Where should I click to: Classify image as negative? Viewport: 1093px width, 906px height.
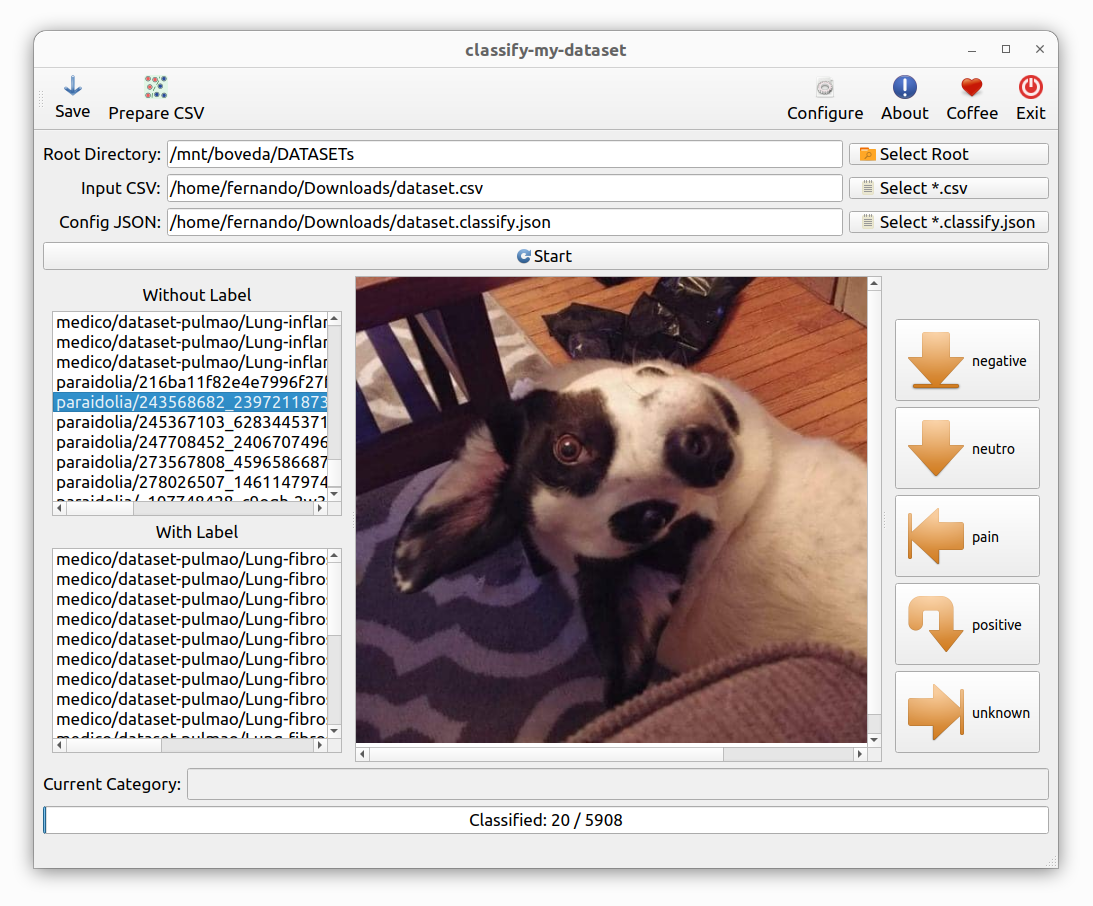[x=967, y=360]
